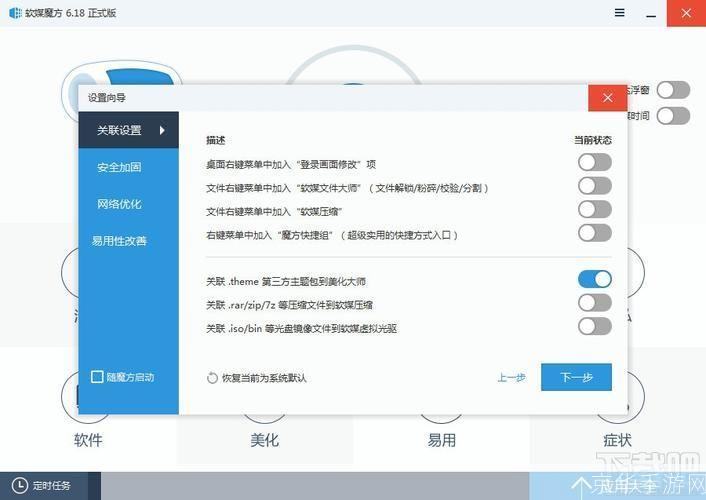Open the main hamburger menu icon
Image resolution: width=706 pixels, height=500 pixels.
coord(620,13)
